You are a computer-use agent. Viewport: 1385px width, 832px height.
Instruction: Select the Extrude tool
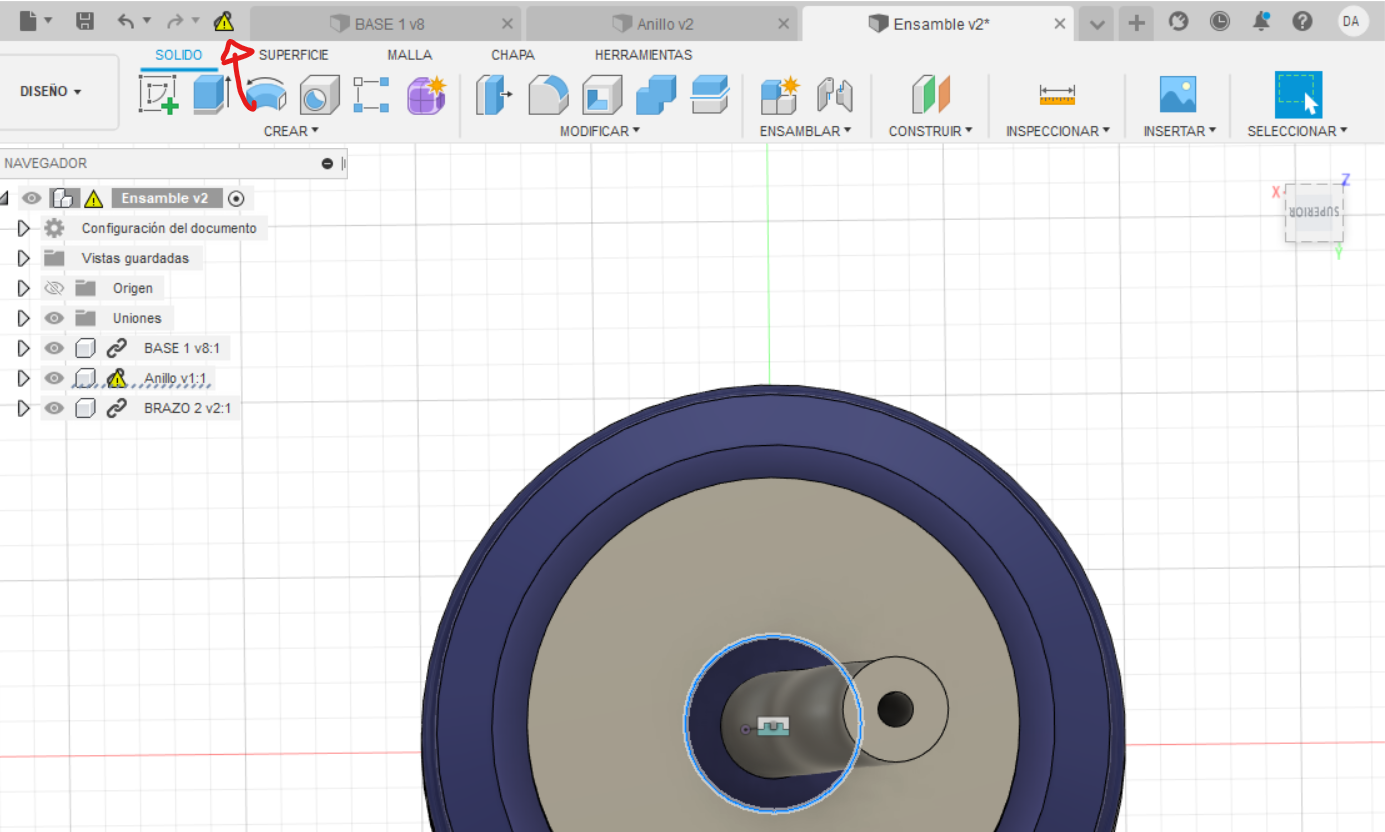point(211,94)
